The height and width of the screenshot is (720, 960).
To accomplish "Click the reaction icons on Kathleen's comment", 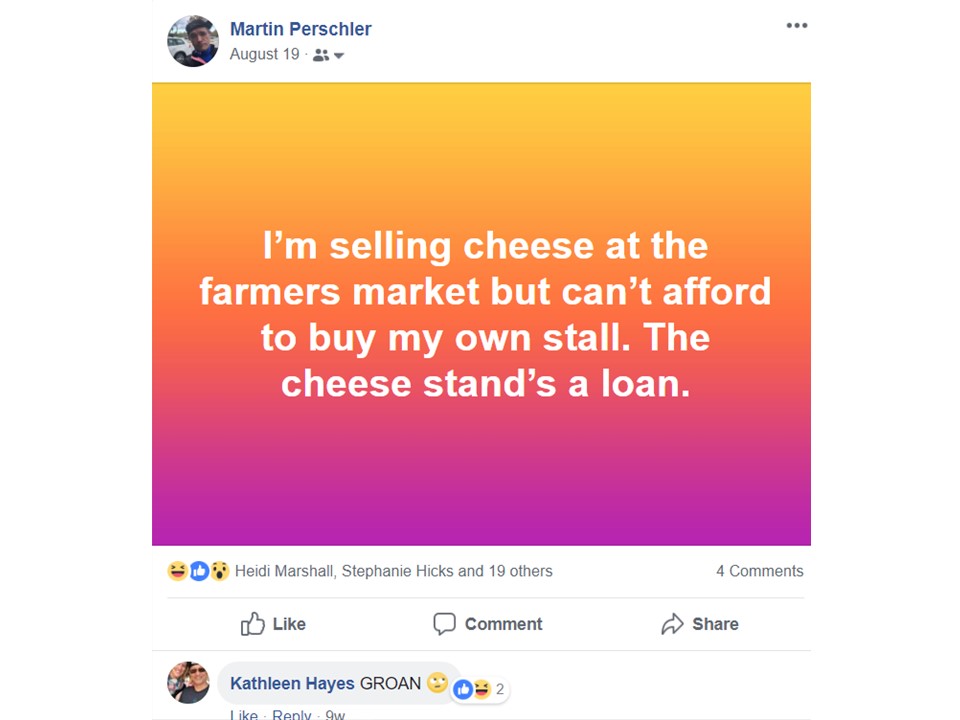I will 470,689.
